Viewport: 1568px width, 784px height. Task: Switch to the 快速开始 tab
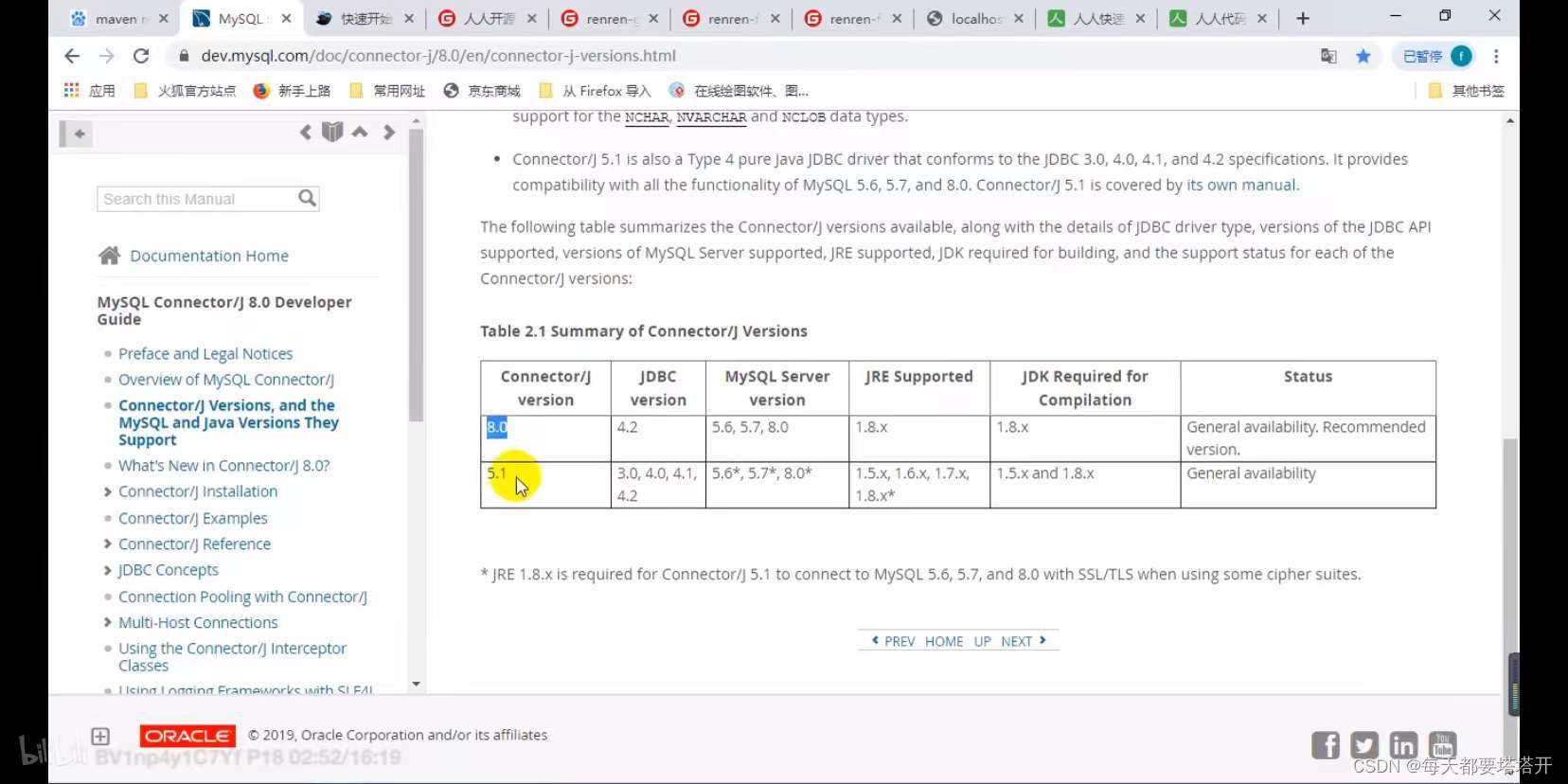365,18
